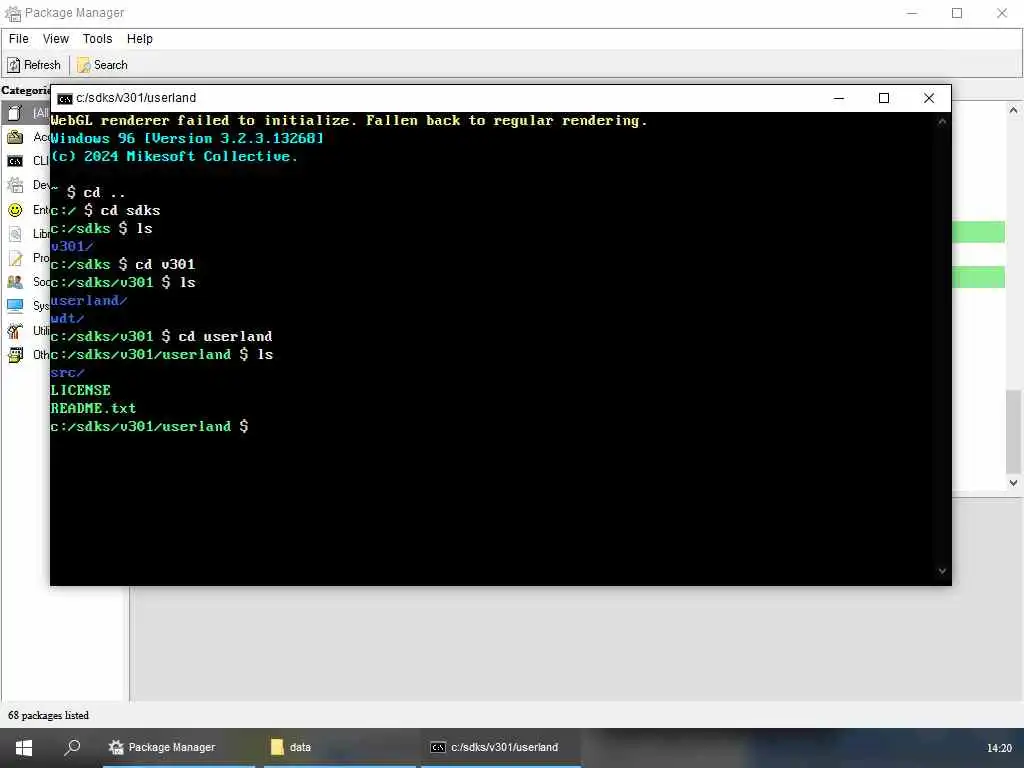
Task: Select the Libraries category icon
Action: pos(15,234)
